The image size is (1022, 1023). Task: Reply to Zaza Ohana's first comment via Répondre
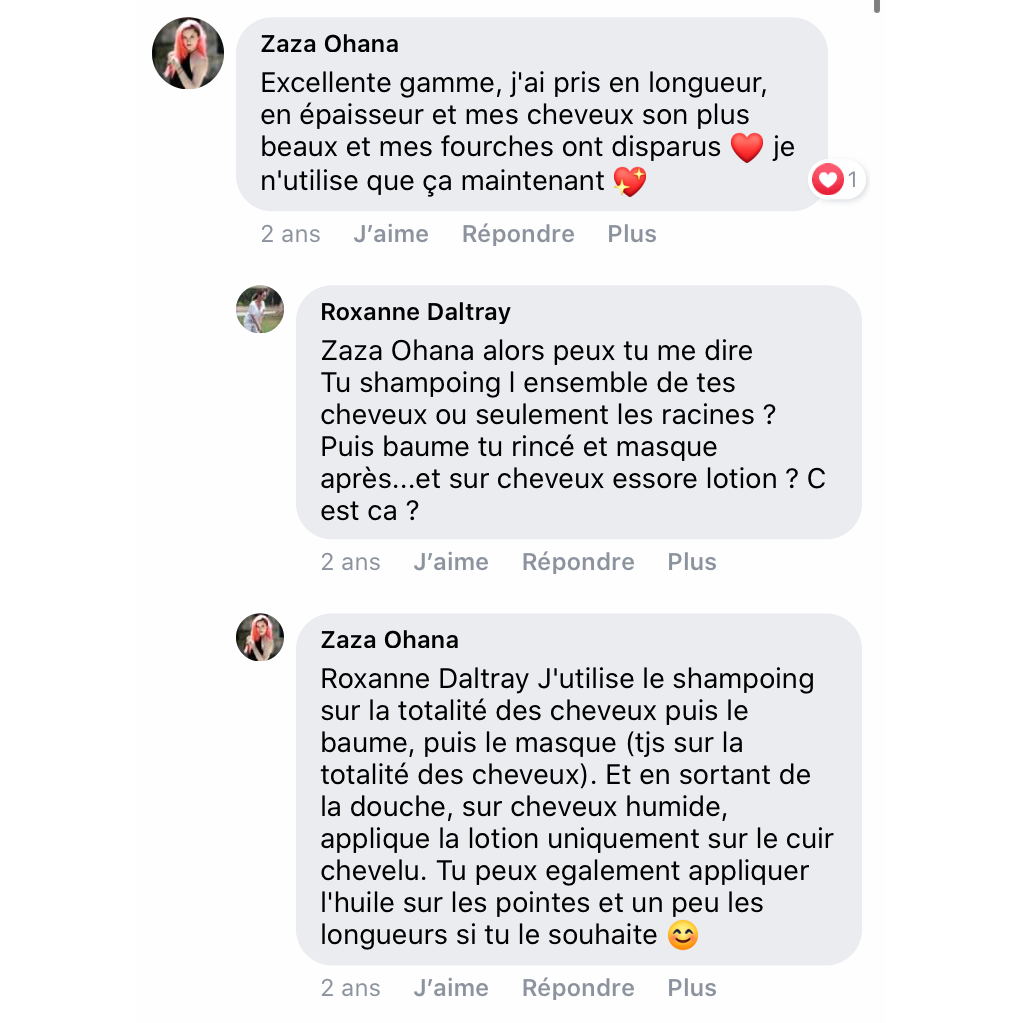click(x=518, y=234)
